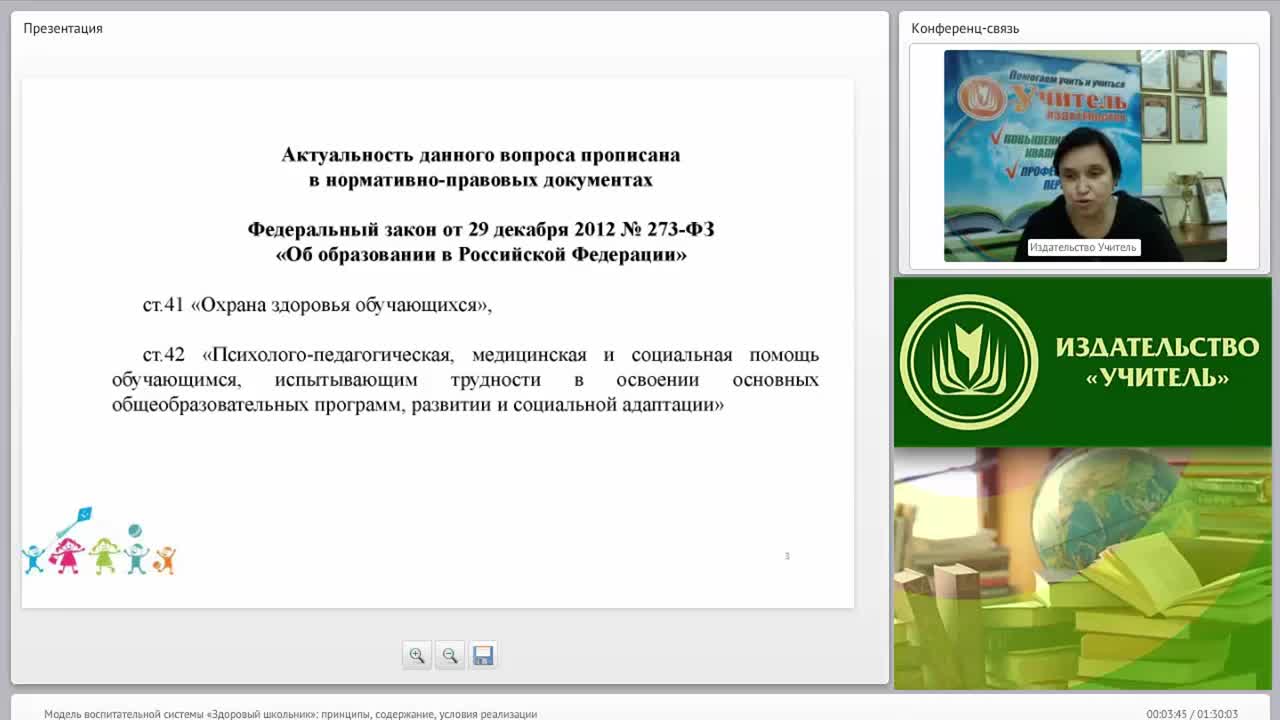
Task: Click the slide heading 'Актуальность данного вопроса прописана'
Action: tap(481, 155)
